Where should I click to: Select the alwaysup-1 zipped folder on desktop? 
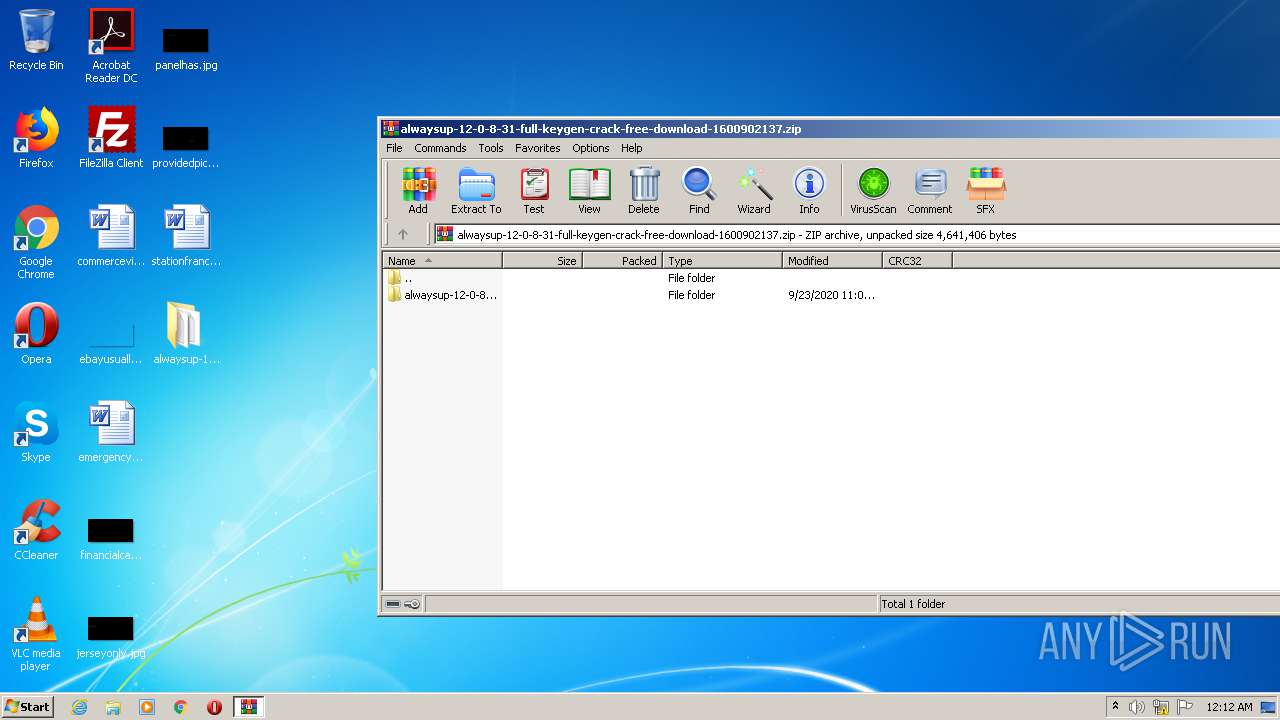pos(186,334)
